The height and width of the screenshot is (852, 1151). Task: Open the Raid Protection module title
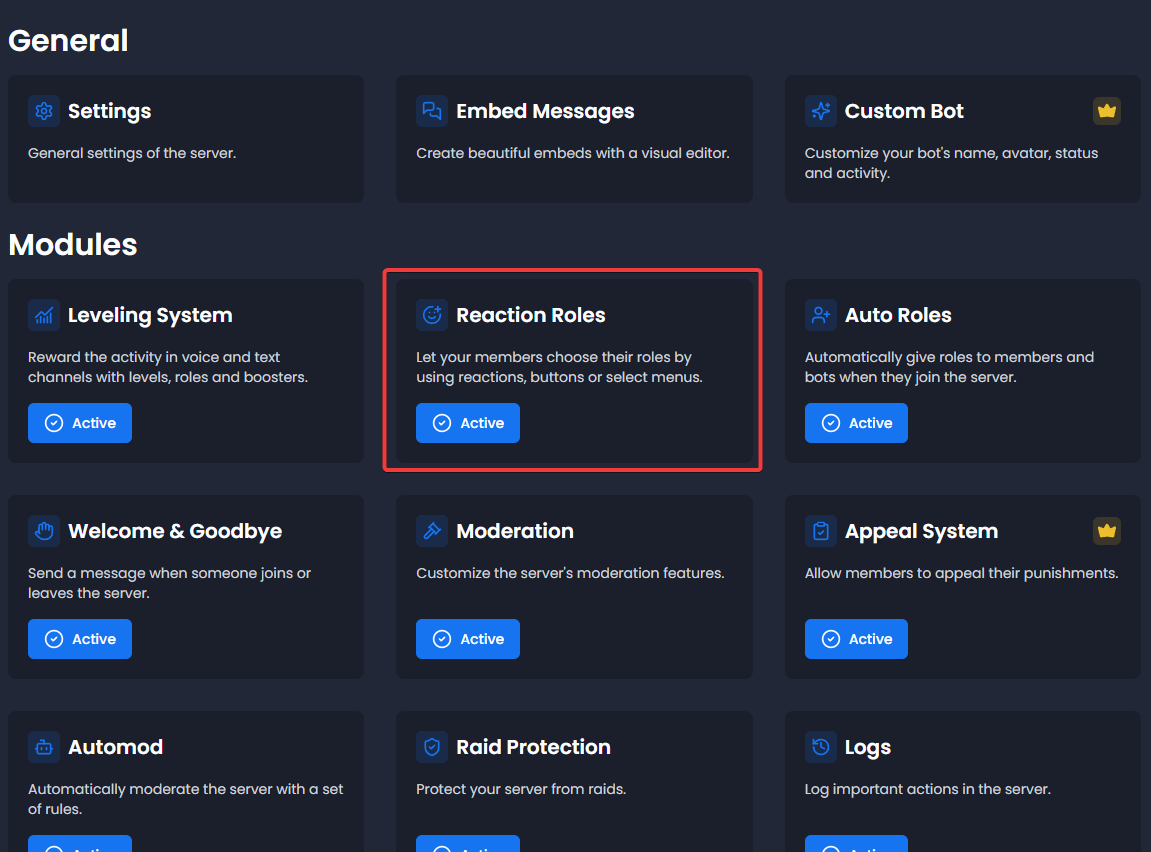point(534,747)
